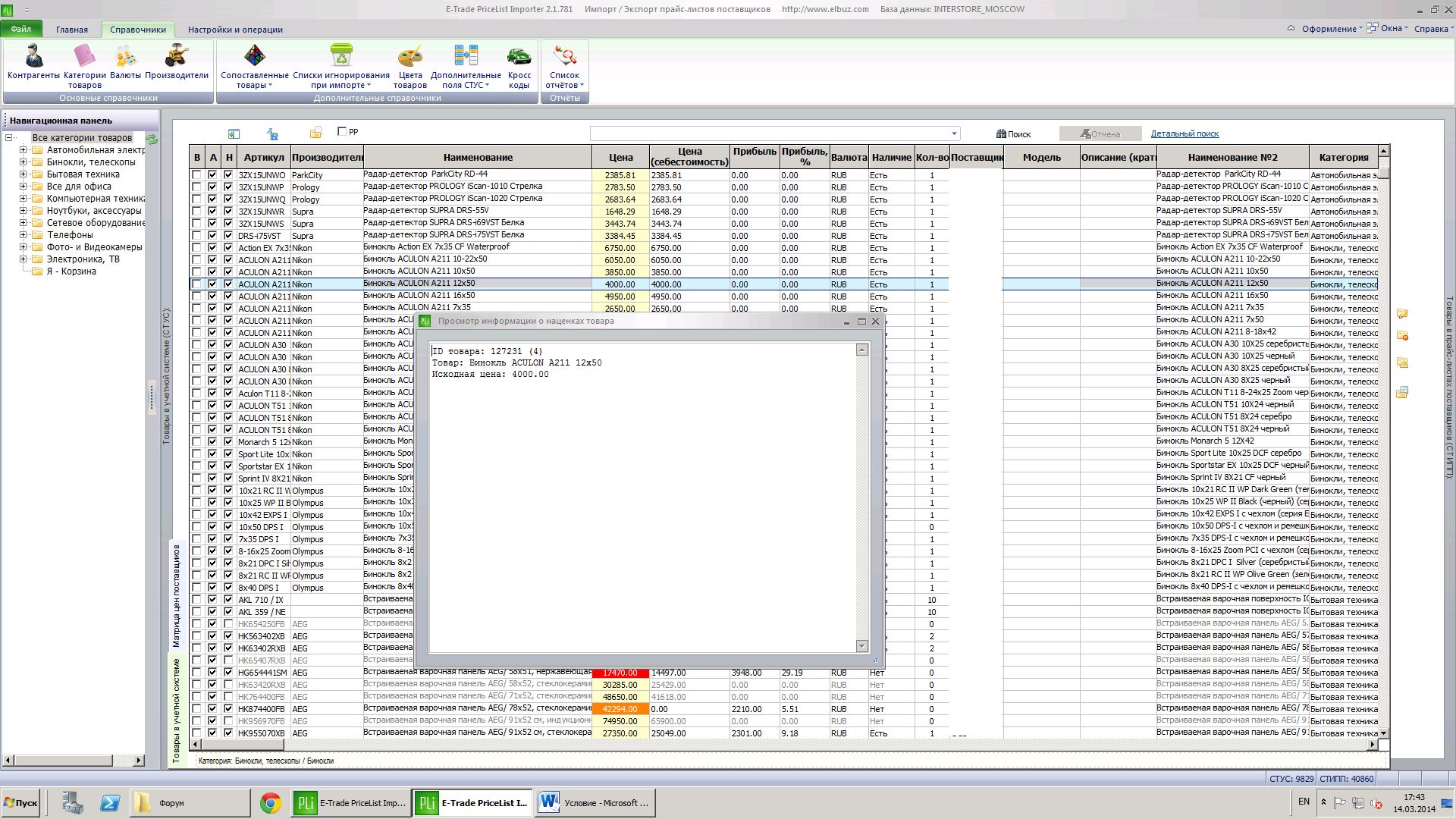The width and height of the screenshot is (1456, 819).
Task: Open the Справка help menu
Action: point(1433,29)
